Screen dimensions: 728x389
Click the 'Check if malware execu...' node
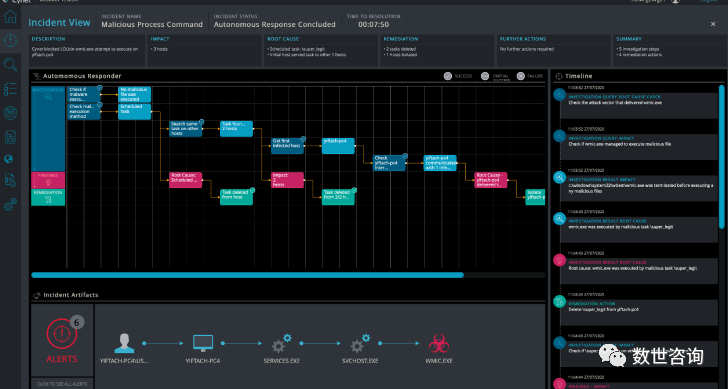84,95
